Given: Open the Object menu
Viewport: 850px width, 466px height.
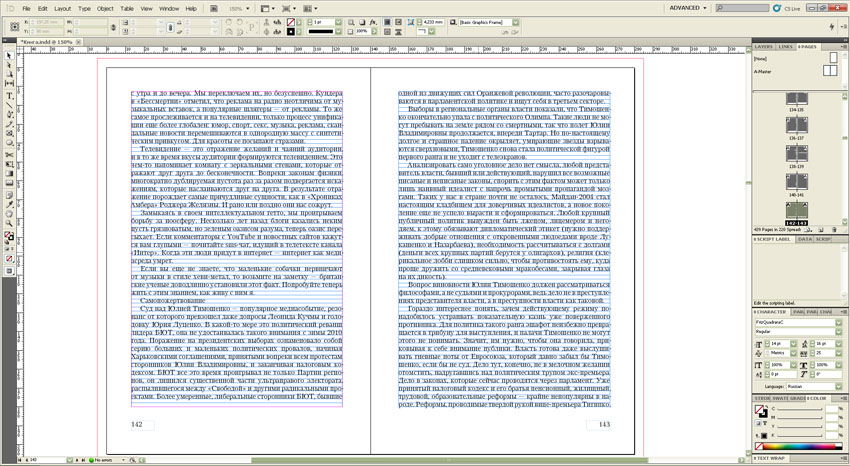Looking at the screenshot, I should coord(105,9).
